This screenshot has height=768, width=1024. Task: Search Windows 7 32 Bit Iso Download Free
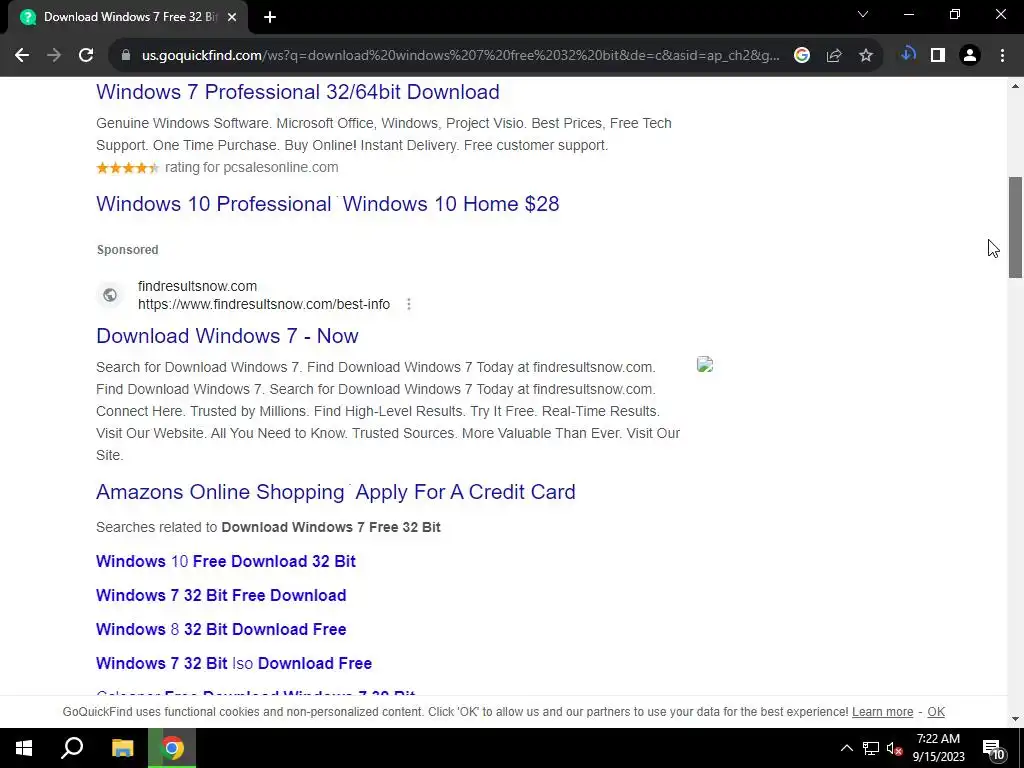[x=234, y=664]
